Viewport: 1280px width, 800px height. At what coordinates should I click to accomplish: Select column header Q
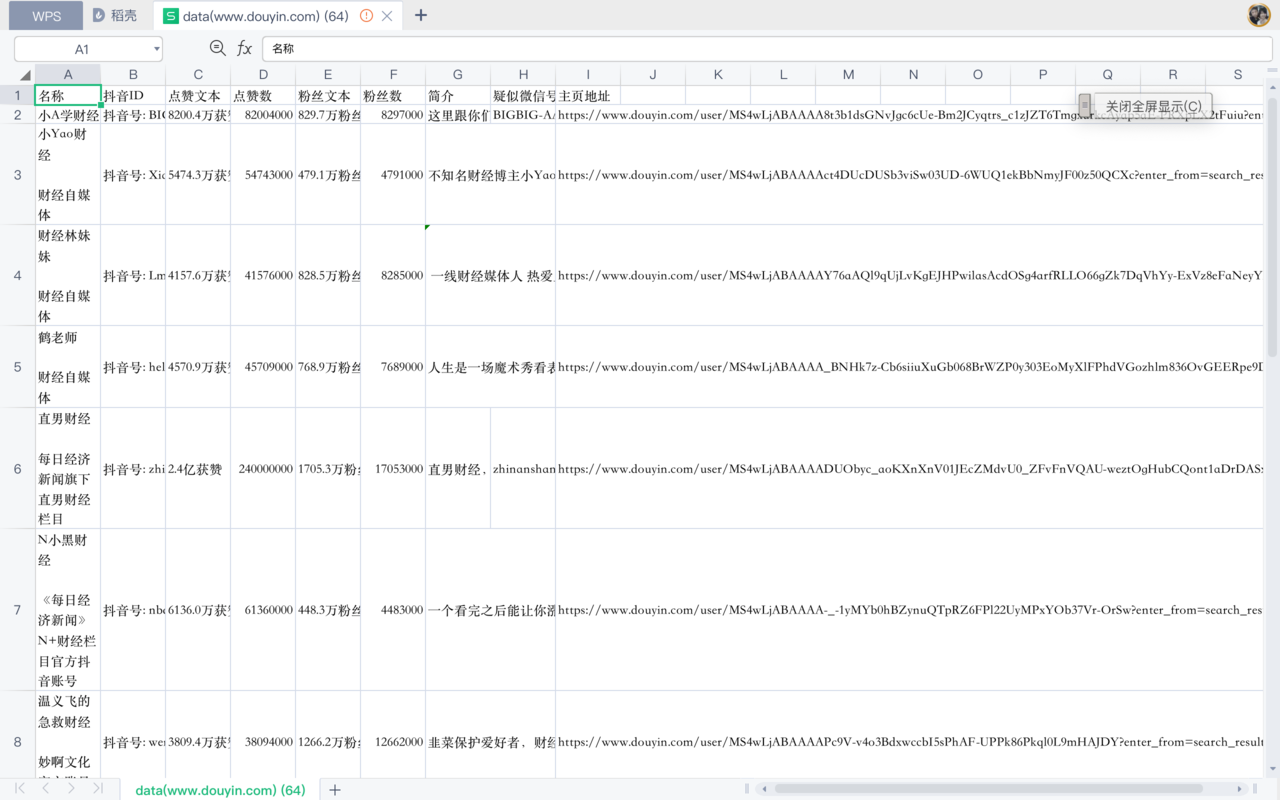coord(1108,75)
